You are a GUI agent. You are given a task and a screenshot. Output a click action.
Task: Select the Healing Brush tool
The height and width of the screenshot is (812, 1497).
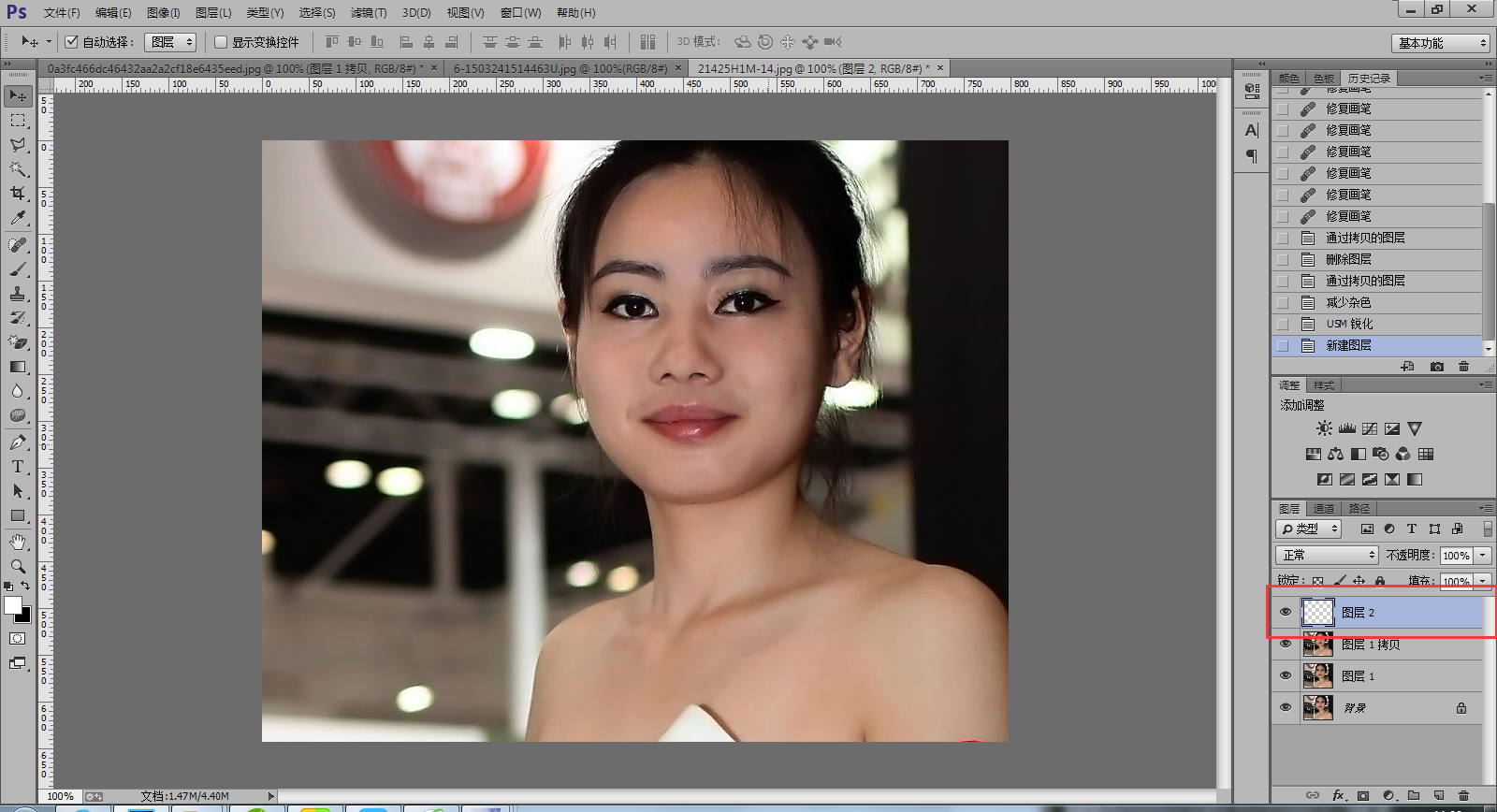[x=18, y=245]
